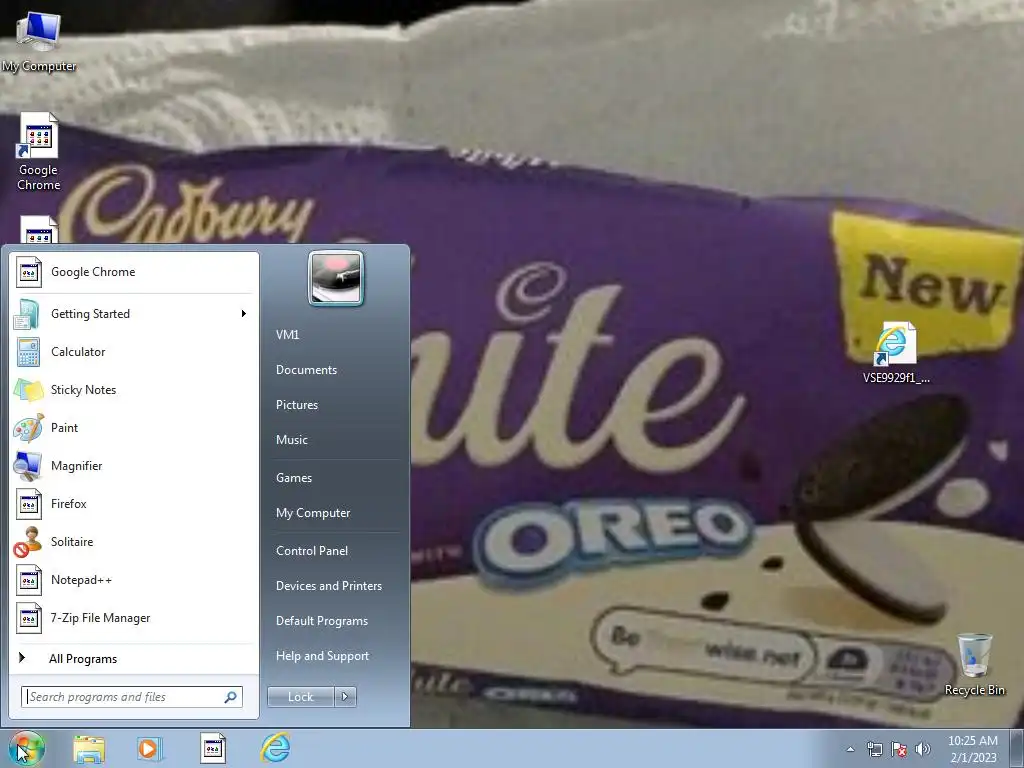Viewport: 1024px width, 768px height.
Task: Open Magnifier tool
Action: click(134, 466)
